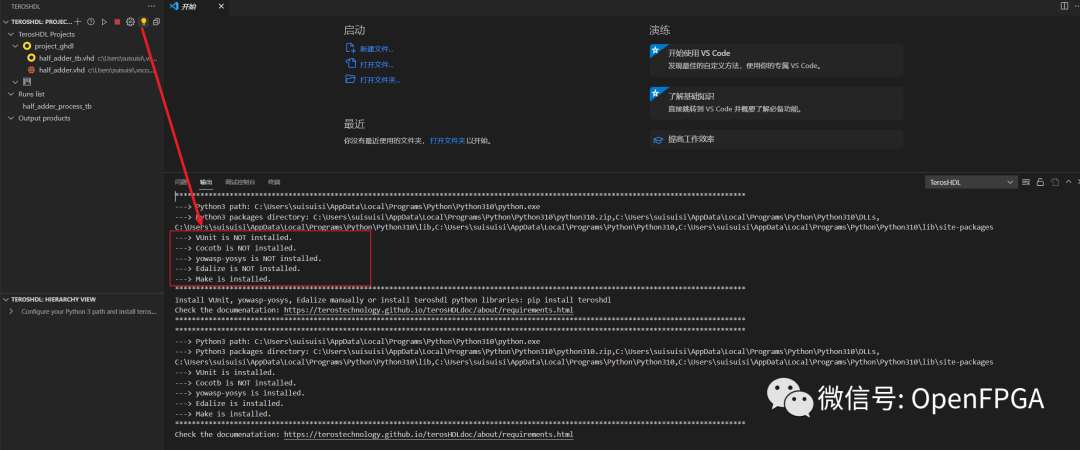
Task: Open output log in editor icon
Action: point(1055,182)
